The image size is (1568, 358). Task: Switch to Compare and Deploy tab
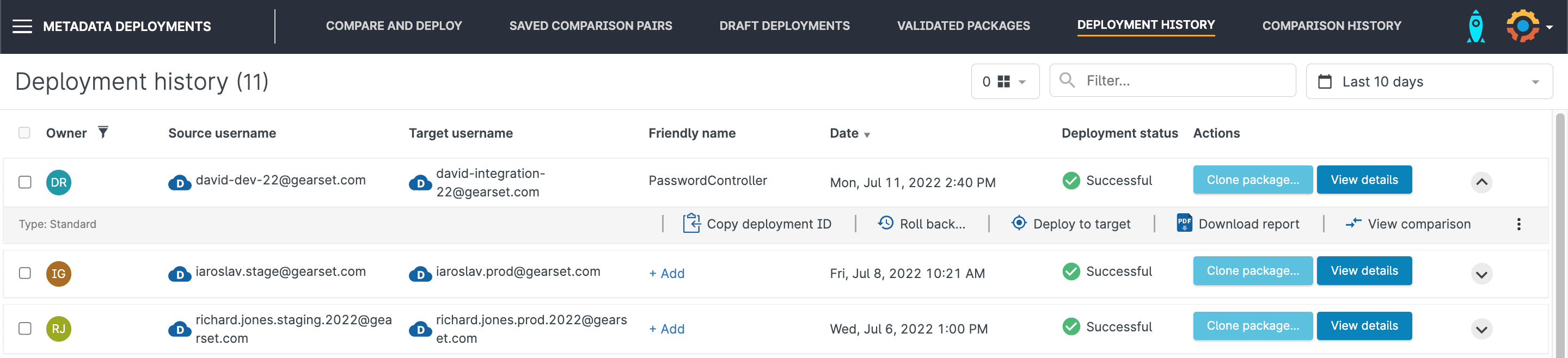click(394, 26)
